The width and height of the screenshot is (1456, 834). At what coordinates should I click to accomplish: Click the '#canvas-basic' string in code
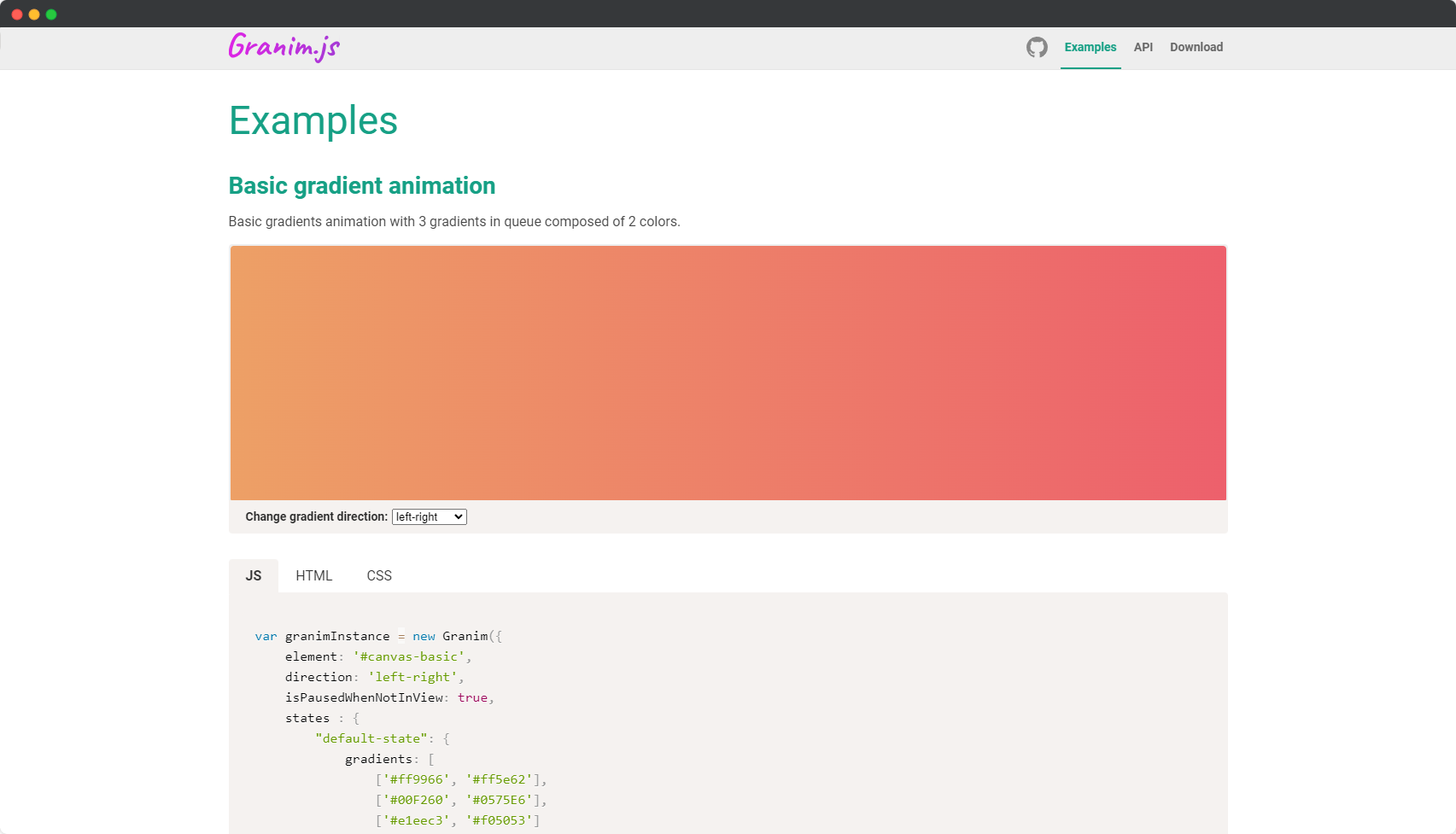[409, 656]
